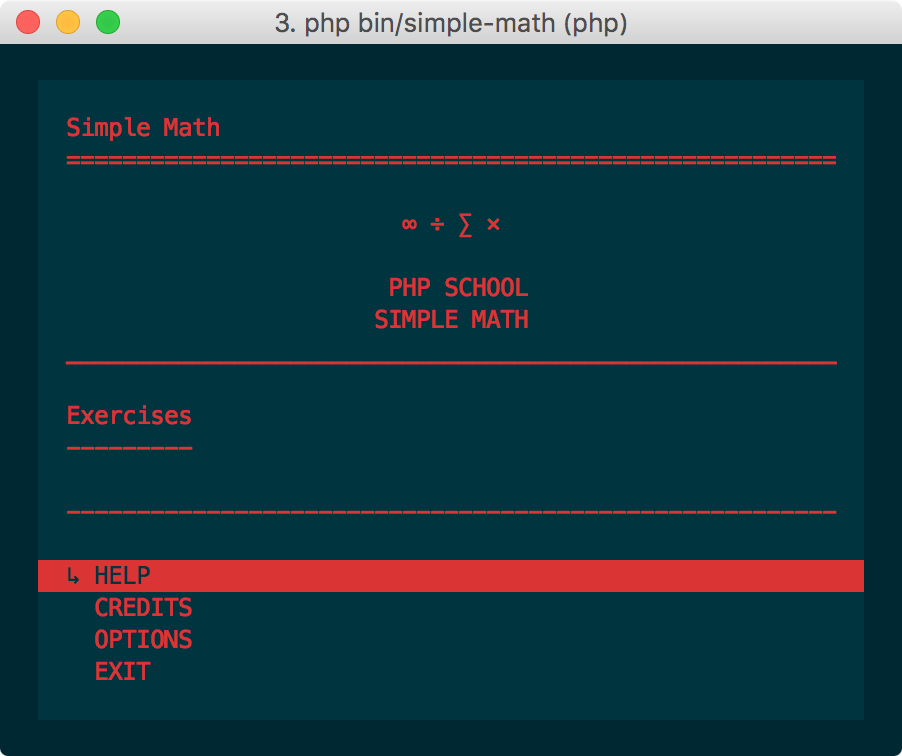The image size is (902, 756).
Task: Select the HELP menu item
Action: tap(450, 575)
